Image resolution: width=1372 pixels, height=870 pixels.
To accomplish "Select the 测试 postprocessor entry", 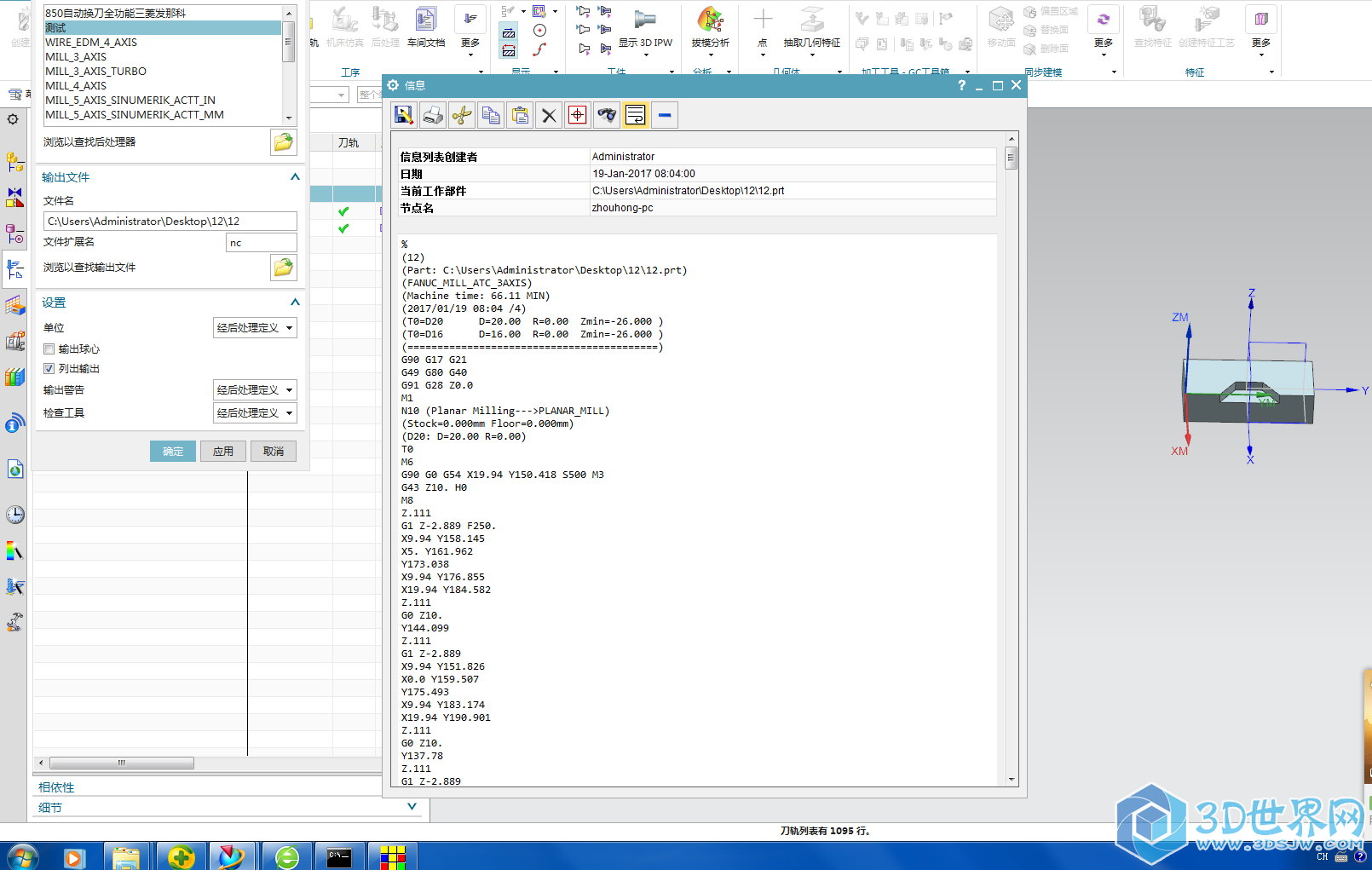I will point(162,28).
